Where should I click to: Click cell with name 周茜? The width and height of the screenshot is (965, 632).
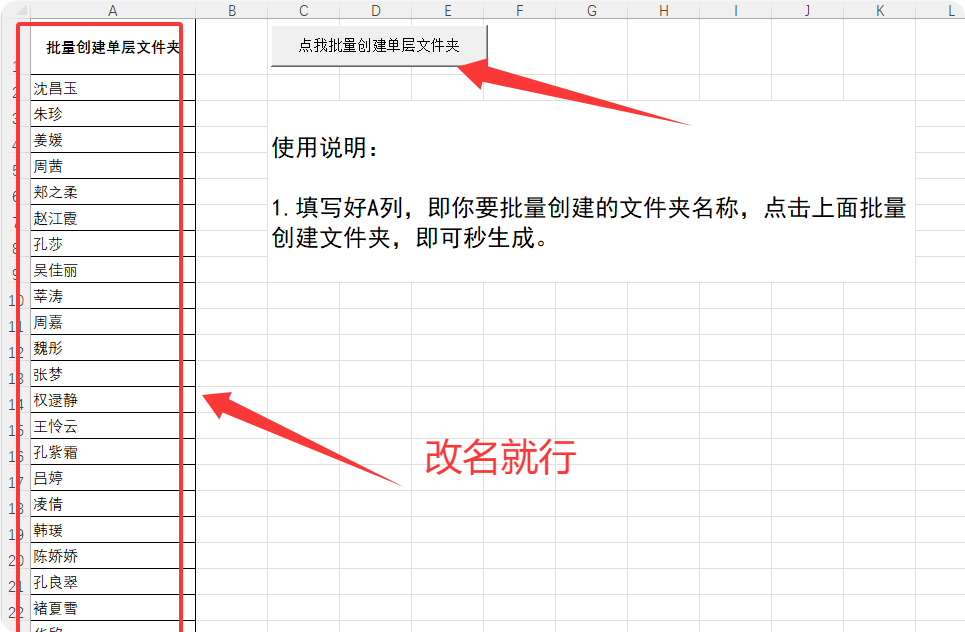tap(113, 166)
